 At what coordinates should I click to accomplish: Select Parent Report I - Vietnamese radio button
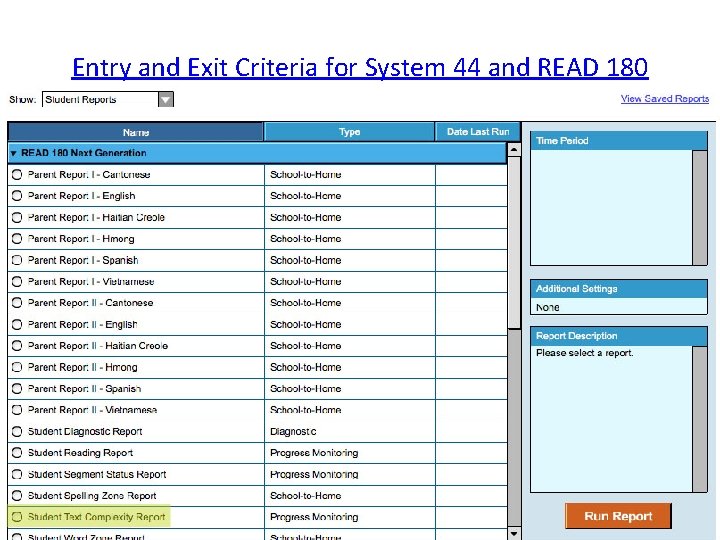coord(17,281)
